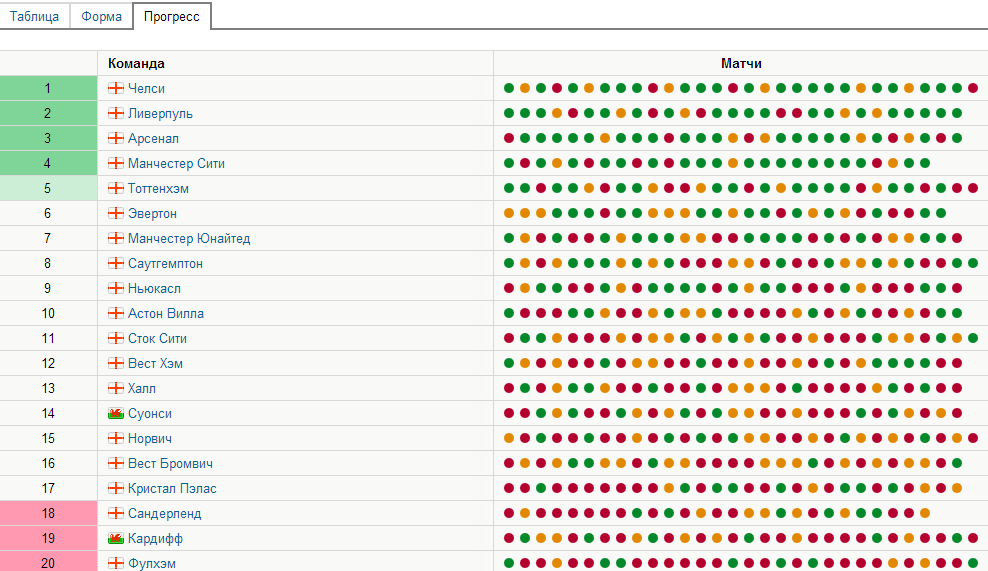Open the Кристал Пэлас team link
The image size is (988, 571).
[x=172, y=488]
